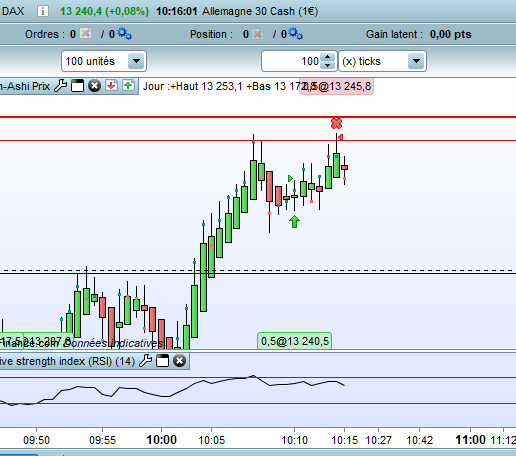Image resolution: width=516 pixels, height=456 pixels.
Task: Click the 100 ticks value field
Action: (291, 61)
